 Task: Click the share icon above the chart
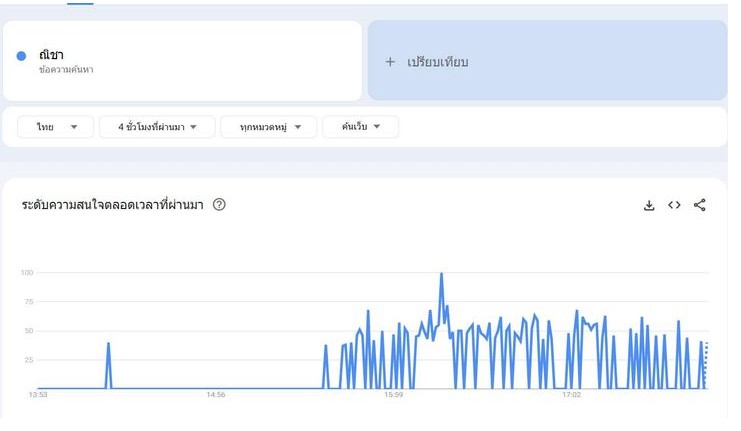(x=700, y=205)
